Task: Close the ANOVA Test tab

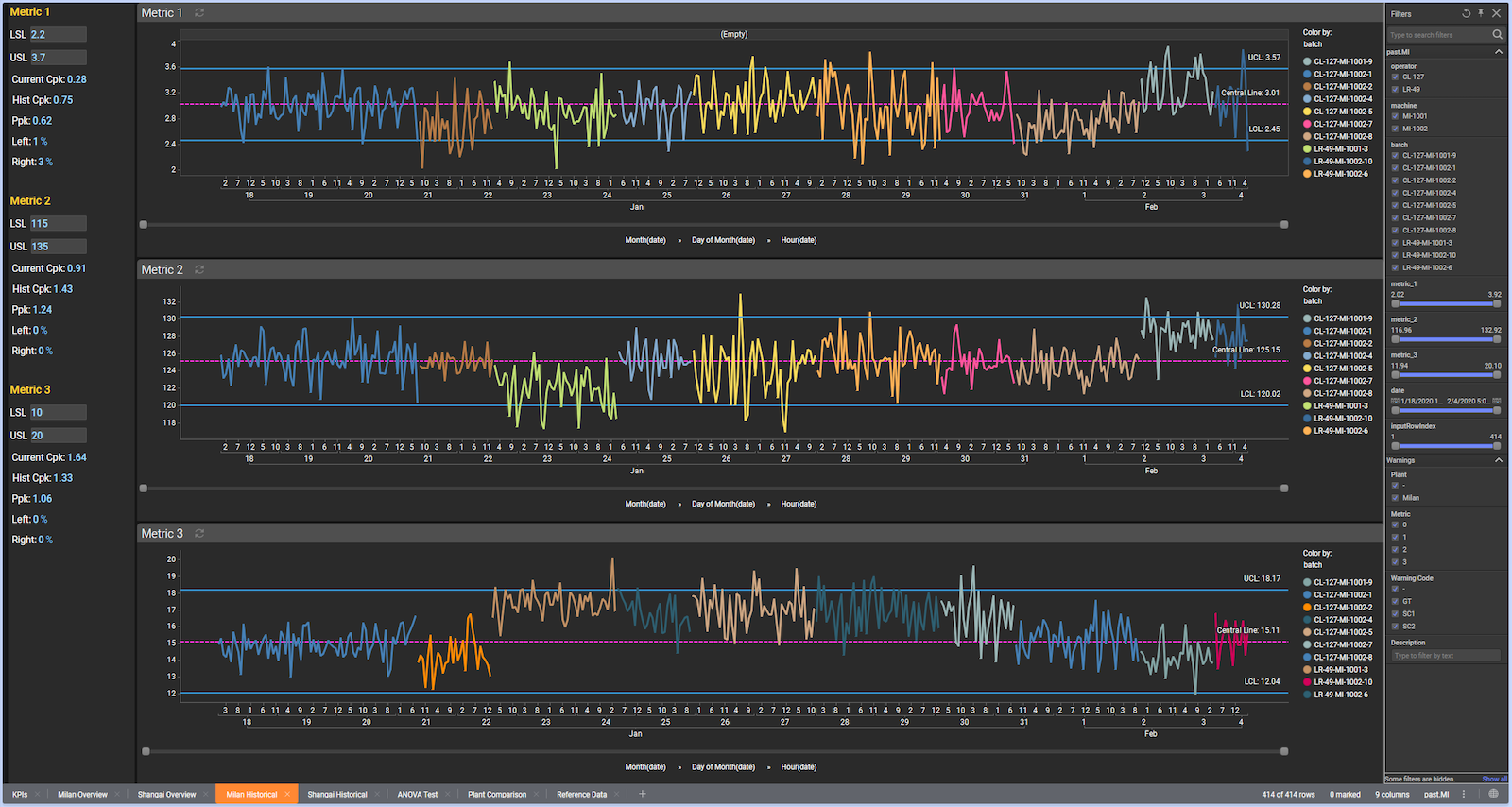Action: click(x=448, y=795)
